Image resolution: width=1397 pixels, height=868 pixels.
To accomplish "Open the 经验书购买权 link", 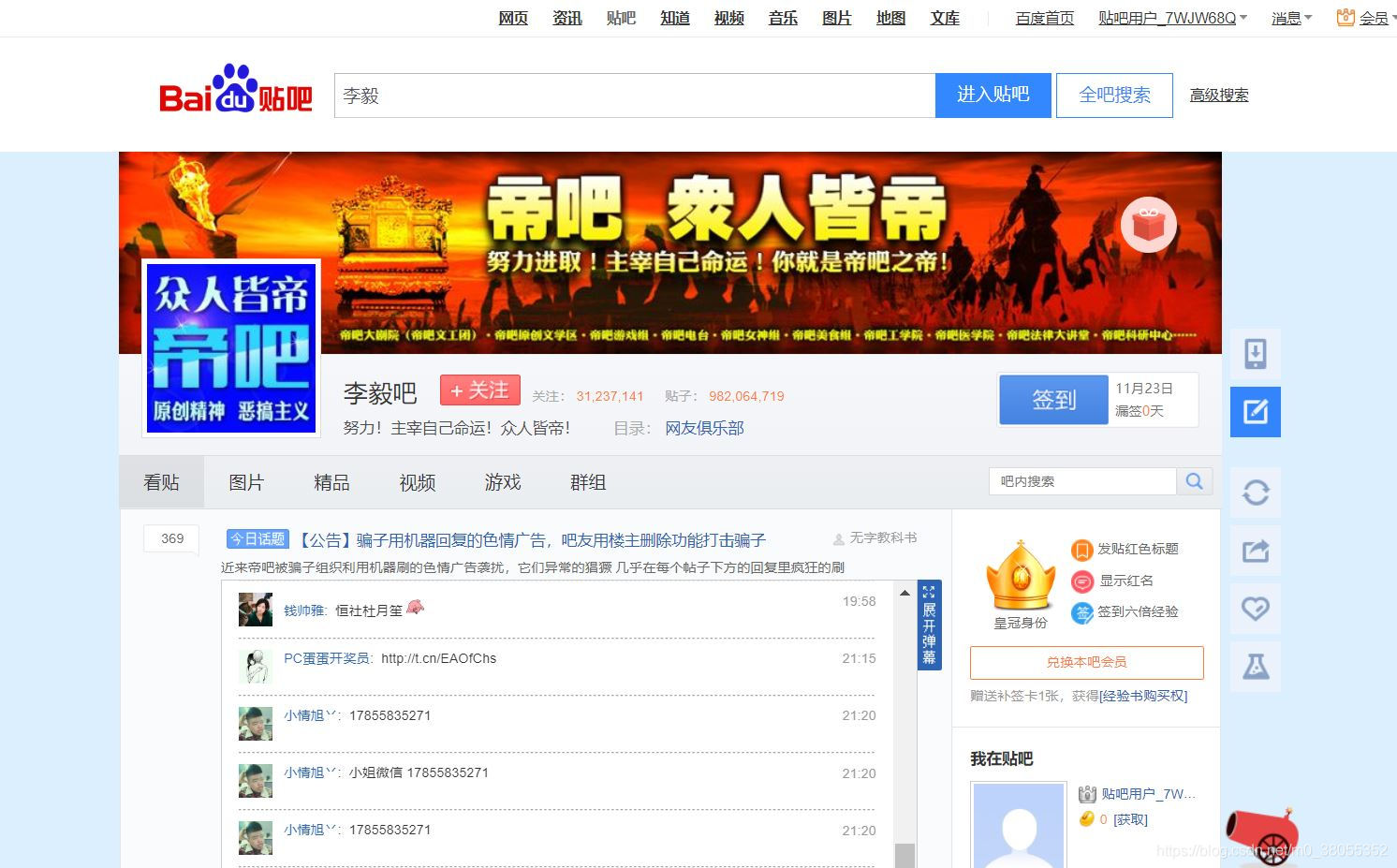I will pyautogui.click(x=1143, y=696).
